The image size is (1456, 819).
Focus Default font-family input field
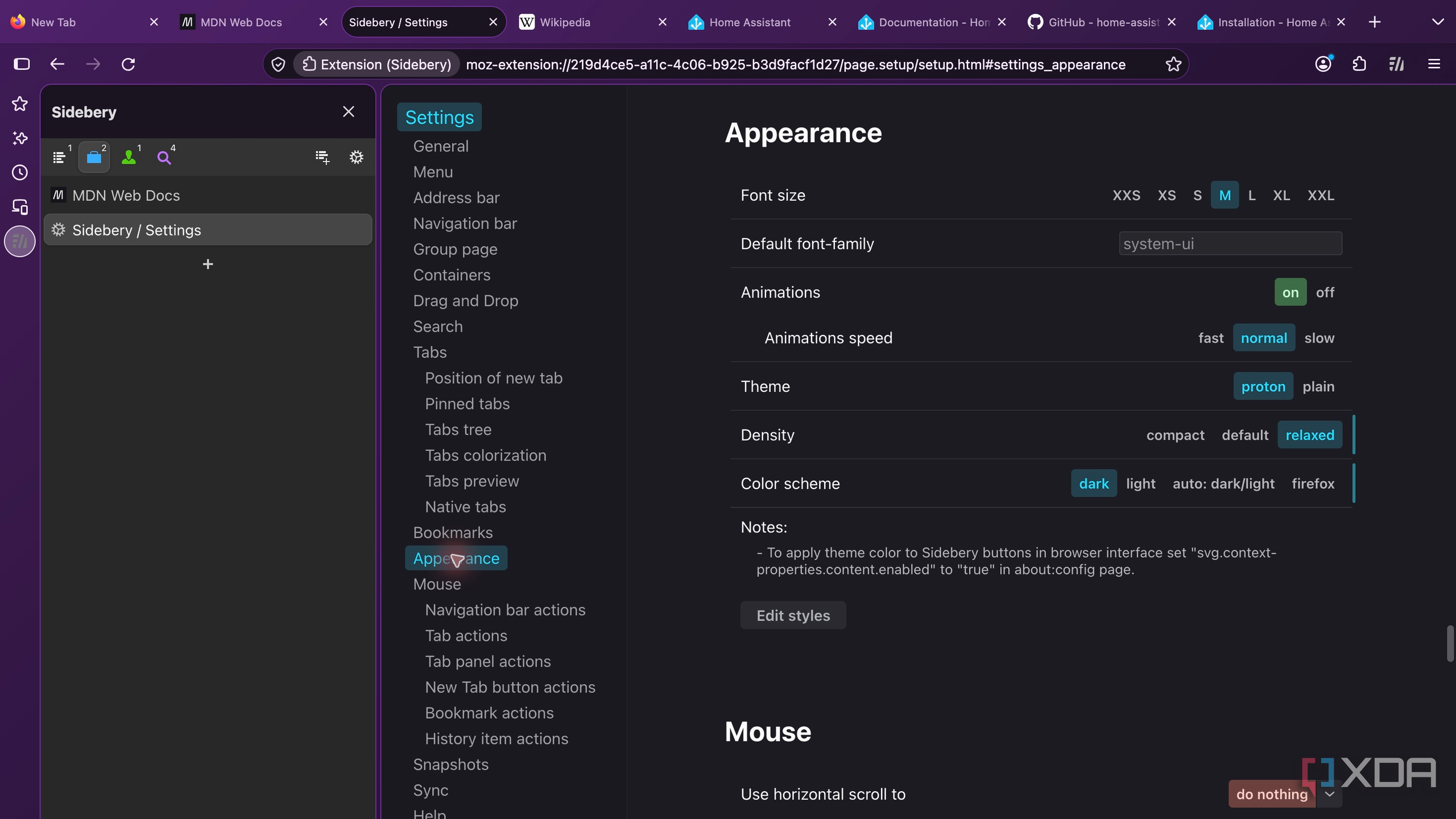pyautogui.click(x=1230, y=243)
